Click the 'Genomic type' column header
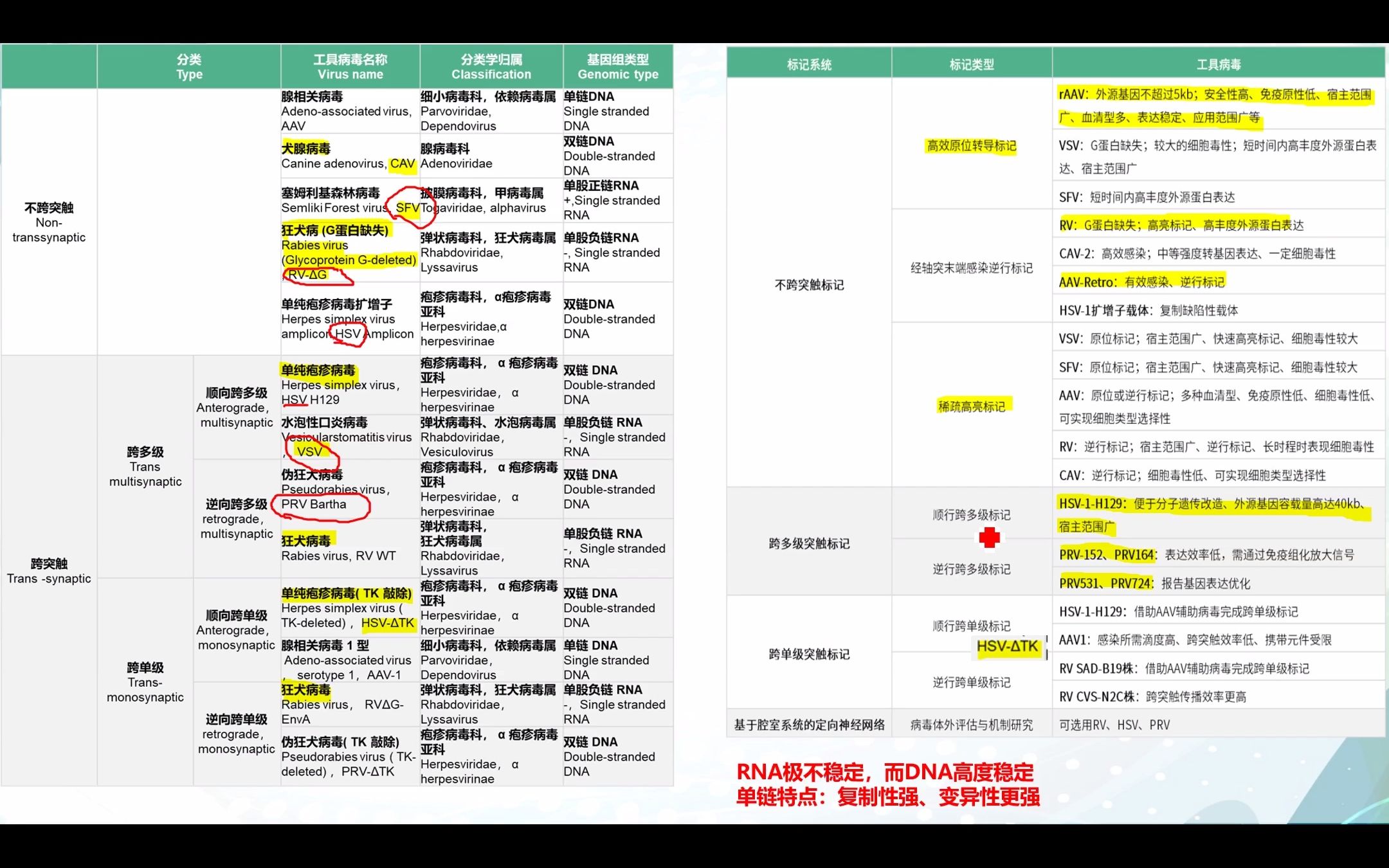 pyautogui.click(x=618, y=67)
